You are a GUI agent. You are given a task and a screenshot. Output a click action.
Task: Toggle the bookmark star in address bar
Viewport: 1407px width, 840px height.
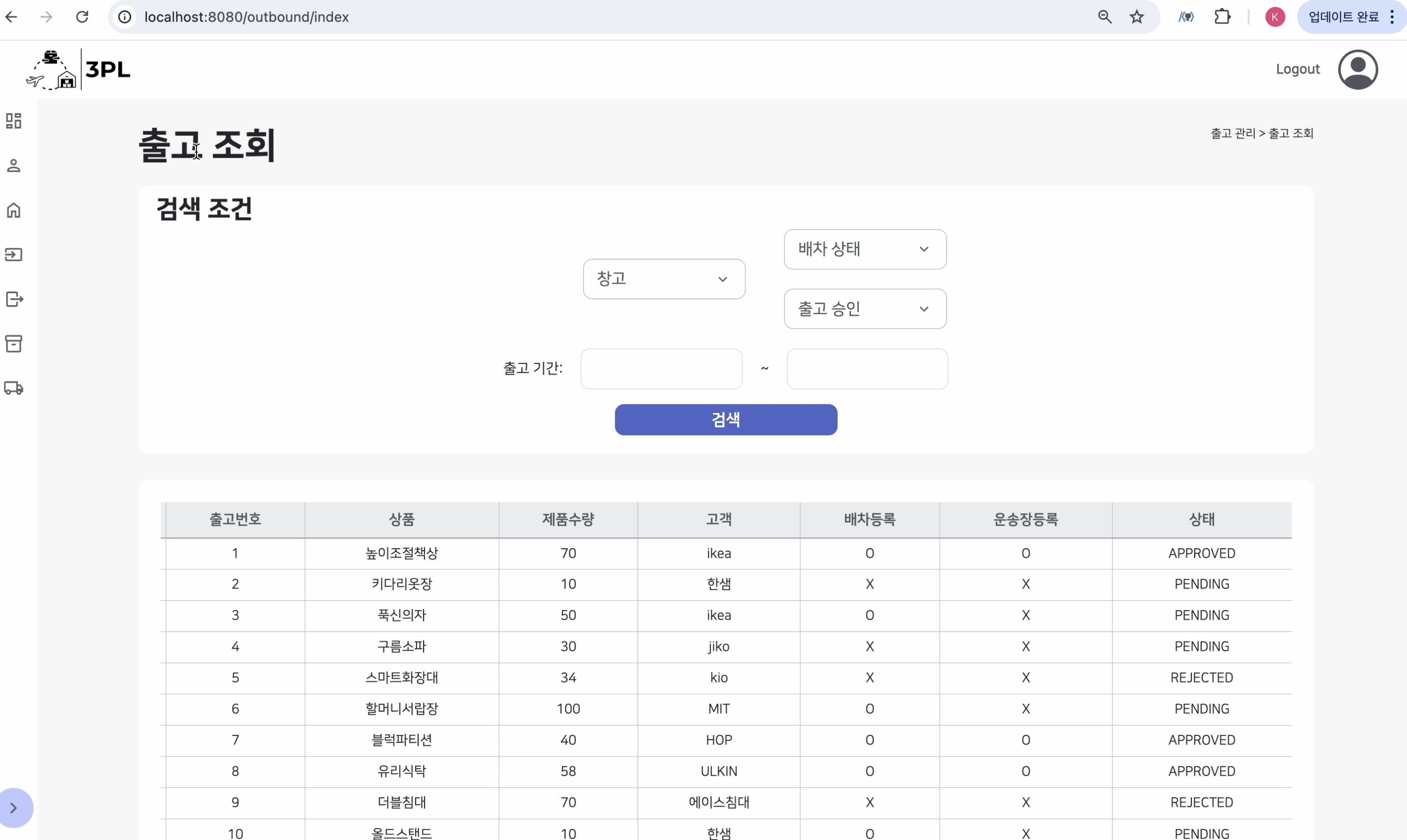pos(1136,16)
